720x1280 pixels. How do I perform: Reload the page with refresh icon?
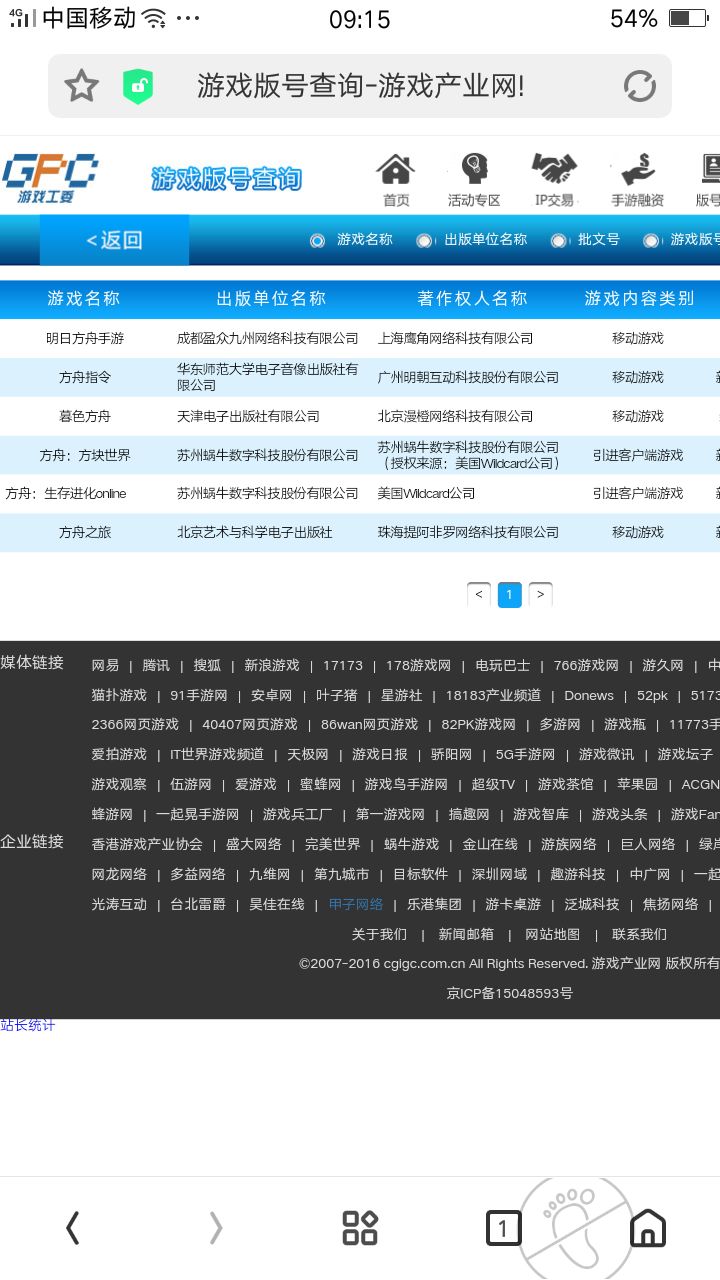(x=640, y=86)
